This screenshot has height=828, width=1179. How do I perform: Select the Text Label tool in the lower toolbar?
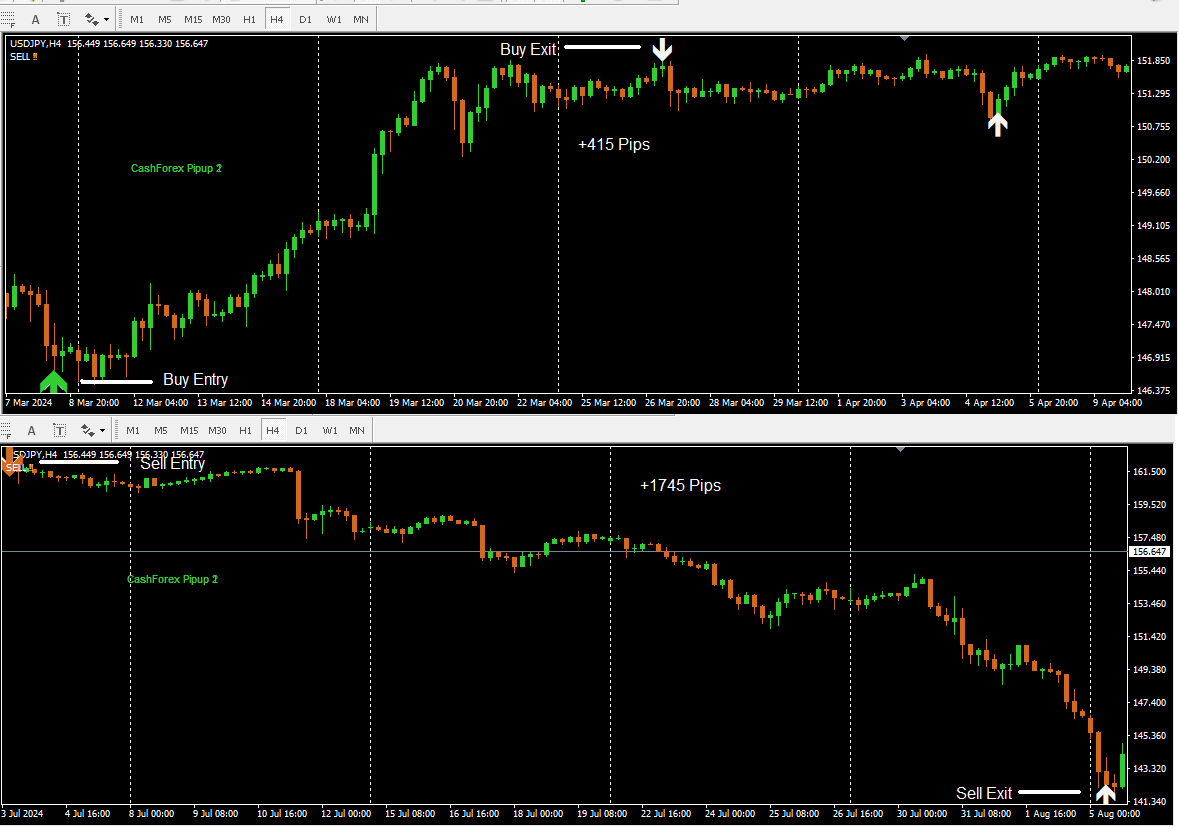pyautogui.click(x=60, y=430)
